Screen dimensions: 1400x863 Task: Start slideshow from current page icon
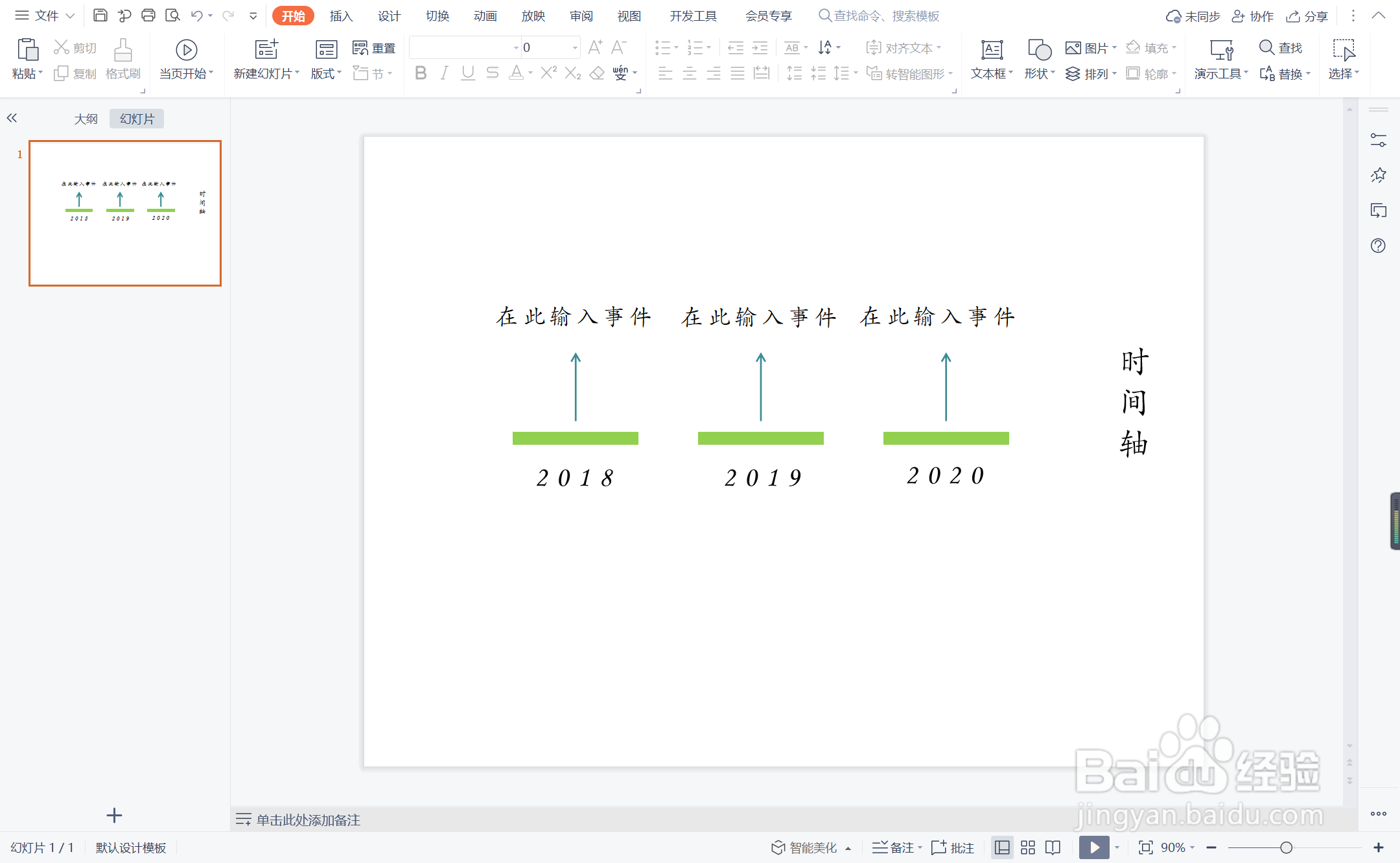coord(186,51)
